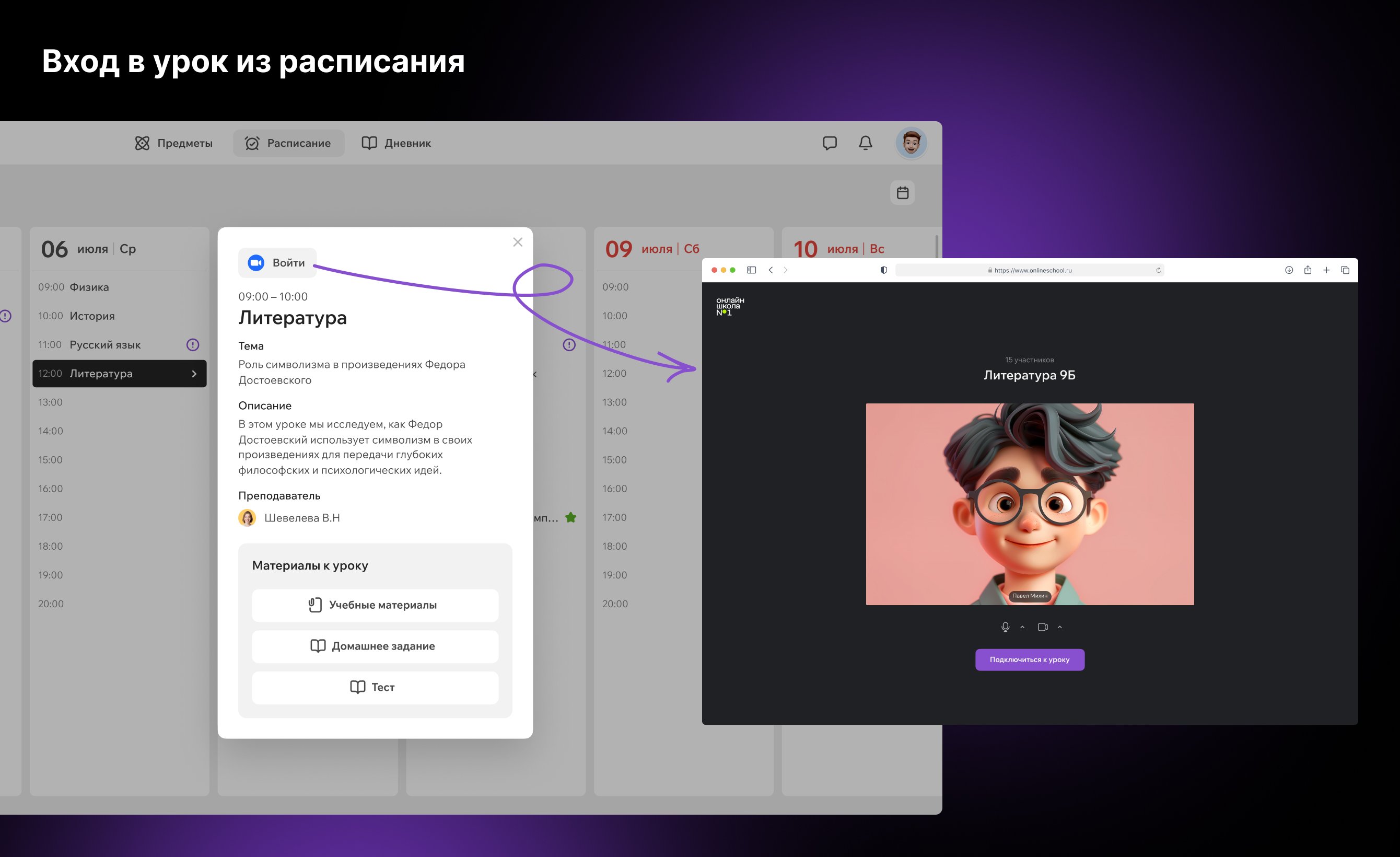The width and height of the screenshot is (1400, 857).
Task: Click the browser address bar
Action: pyautogui.click(x=1030, y=271)
